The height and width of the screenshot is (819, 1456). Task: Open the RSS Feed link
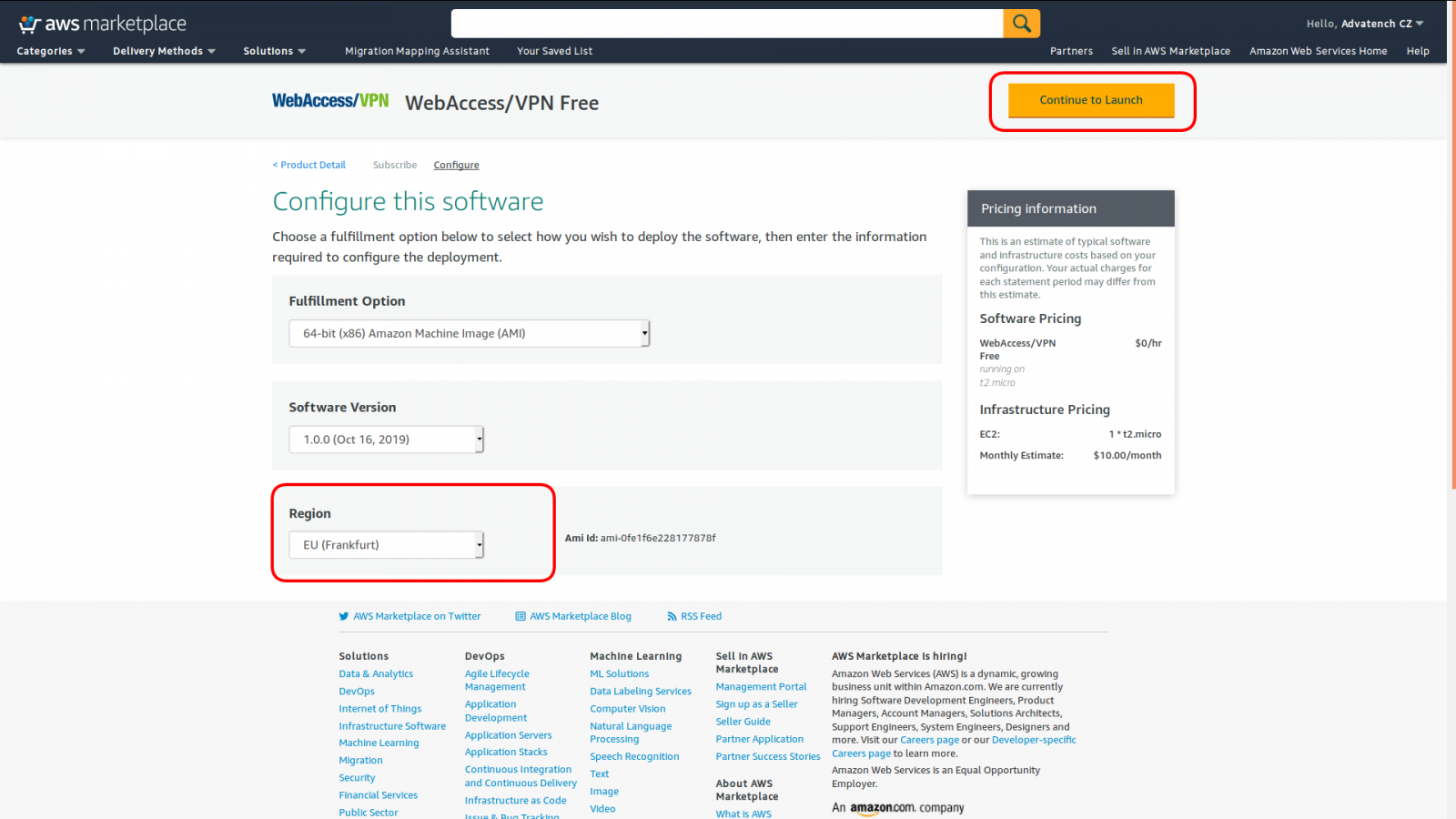click(x=700, y=616)
